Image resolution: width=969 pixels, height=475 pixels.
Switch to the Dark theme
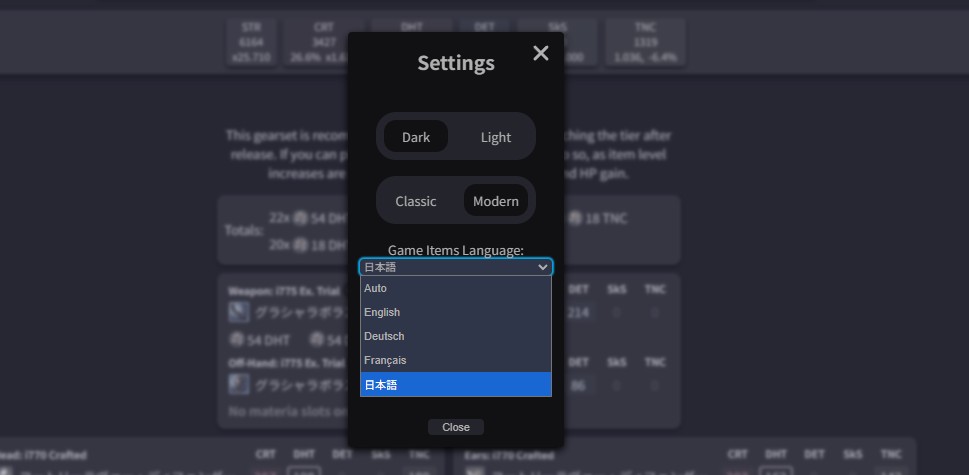coord(416,137)
